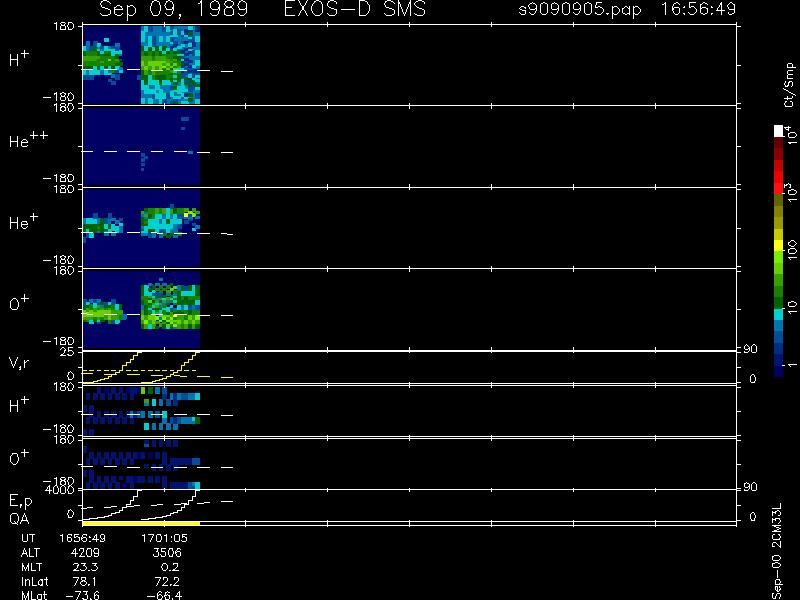
Task: Click the "4000" tick on the E,p axis
Action: 60,490
